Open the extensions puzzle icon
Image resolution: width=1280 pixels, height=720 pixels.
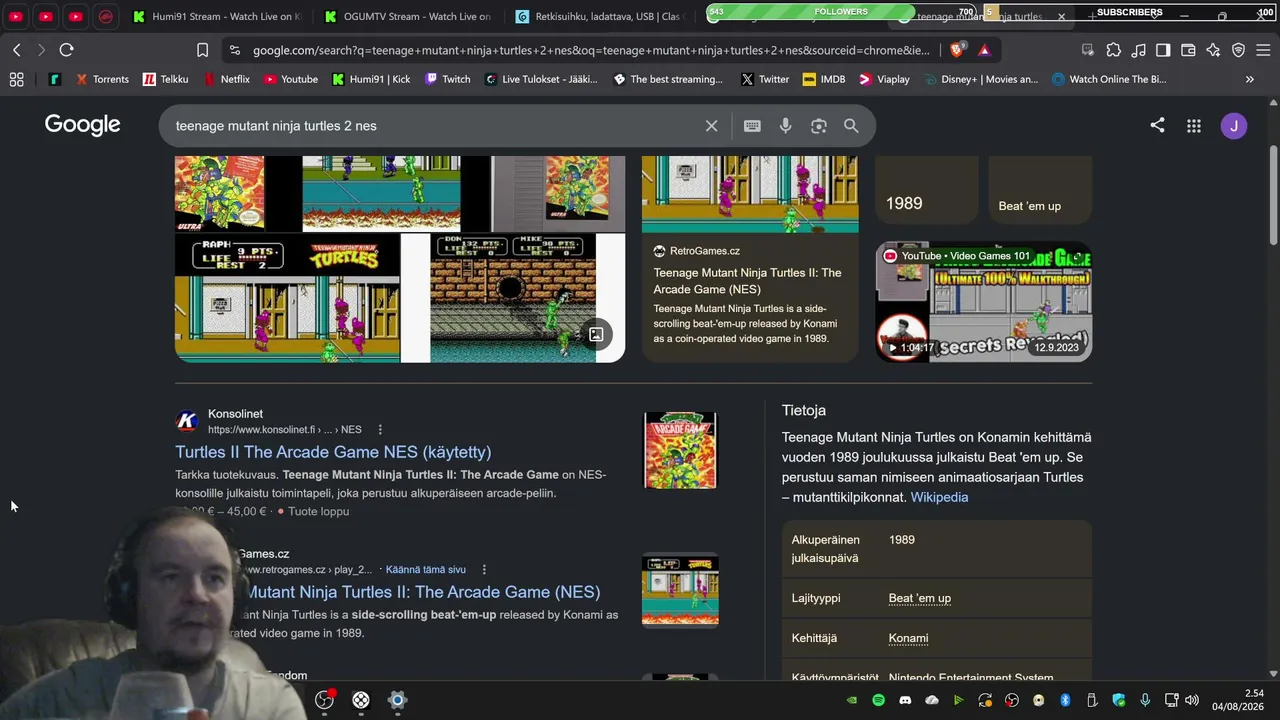coord(1114,50)
